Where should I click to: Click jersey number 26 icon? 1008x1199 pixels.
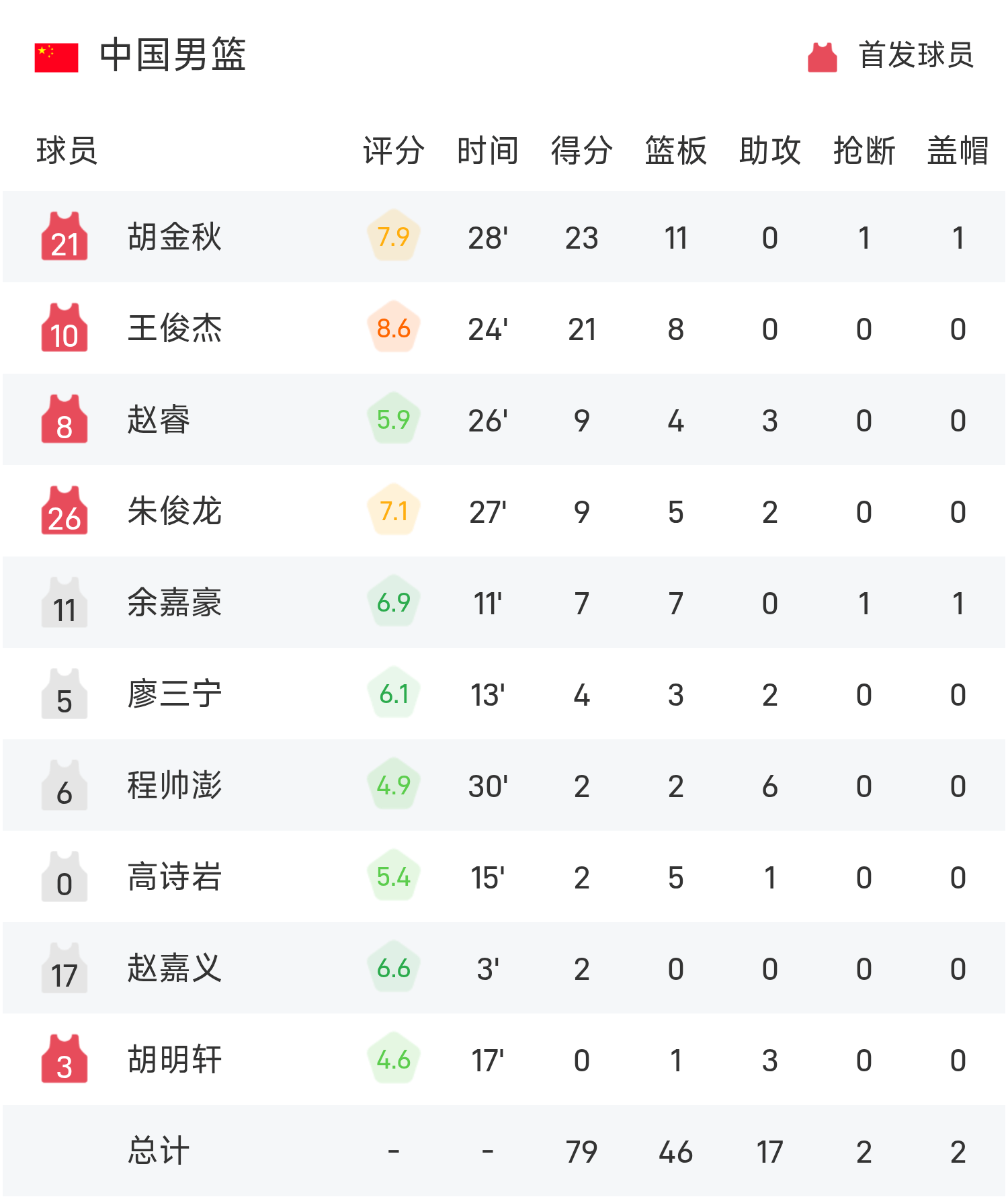click(65, 511)
